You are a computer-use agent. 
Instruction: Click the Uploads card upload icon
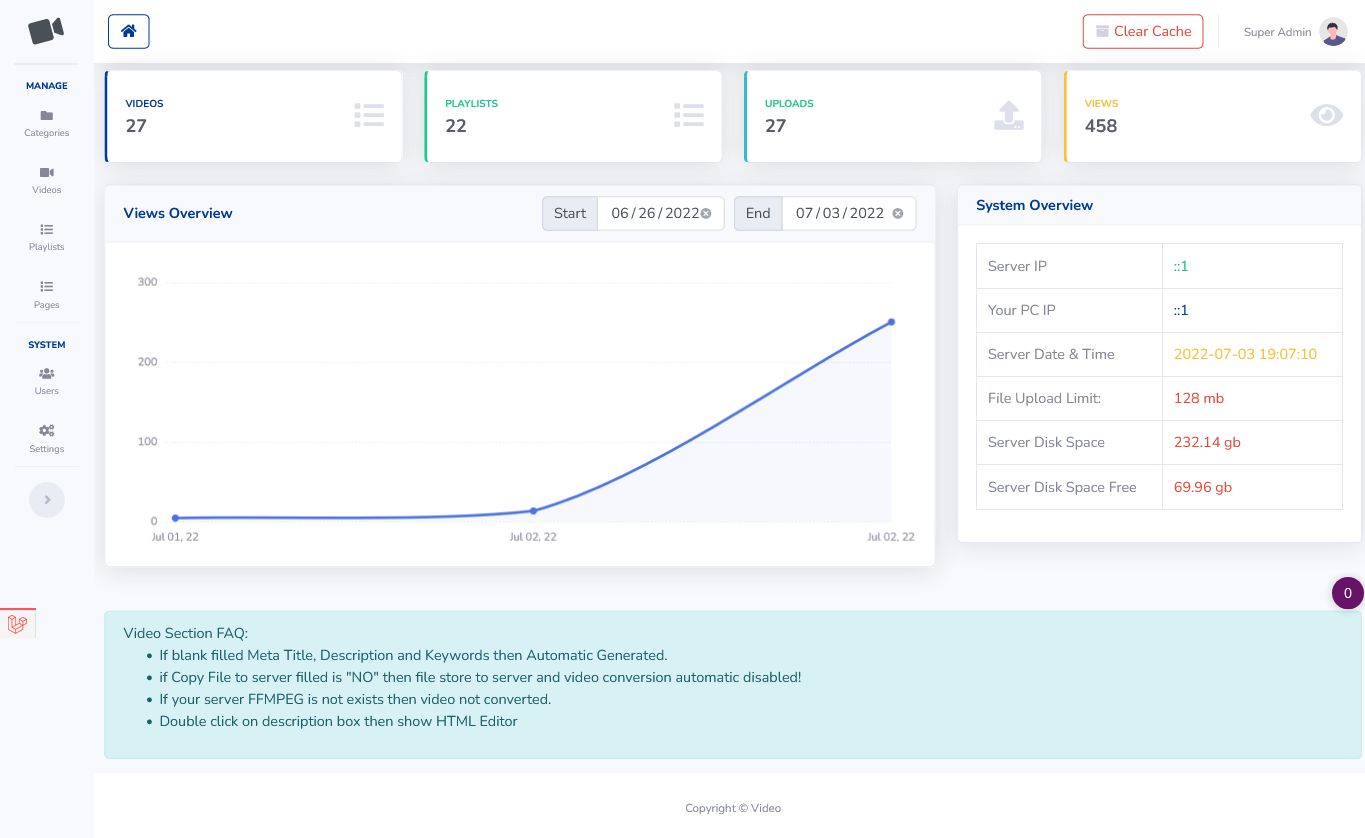pyautogui.click(x=1009, y=116)
